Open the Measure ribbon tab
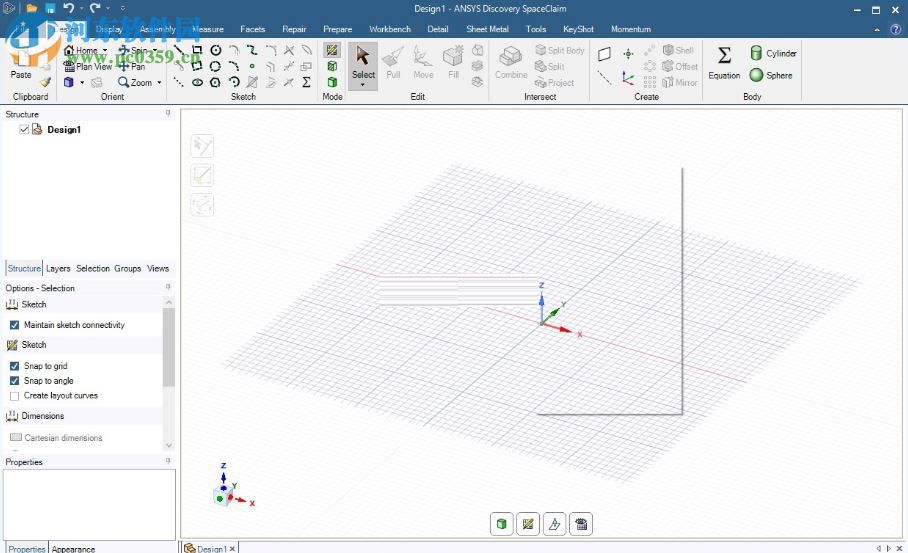908x553 pixels. click(208, 29)
